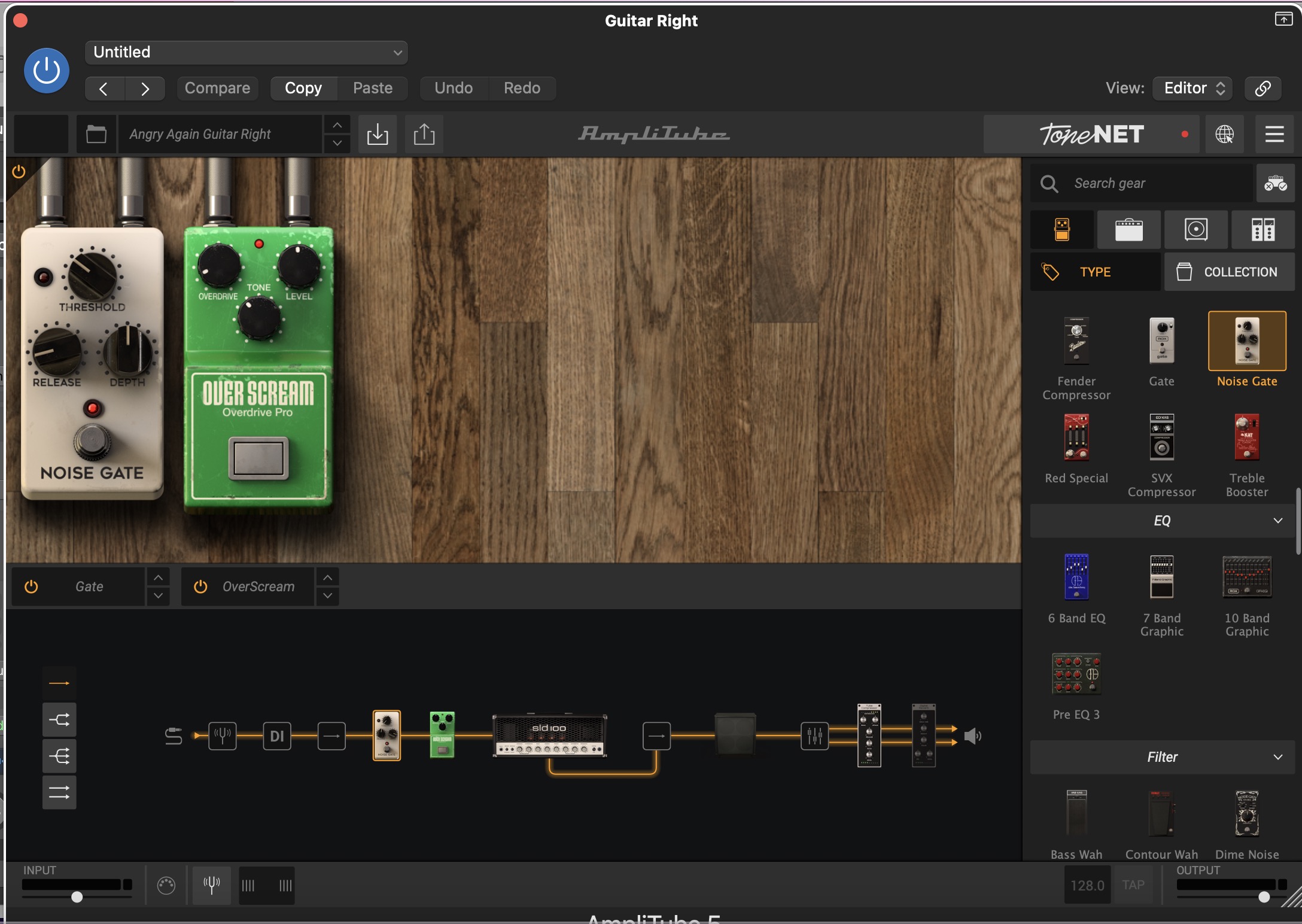
Task: Click the save preset download icon
Action: (x=378, y=134)
